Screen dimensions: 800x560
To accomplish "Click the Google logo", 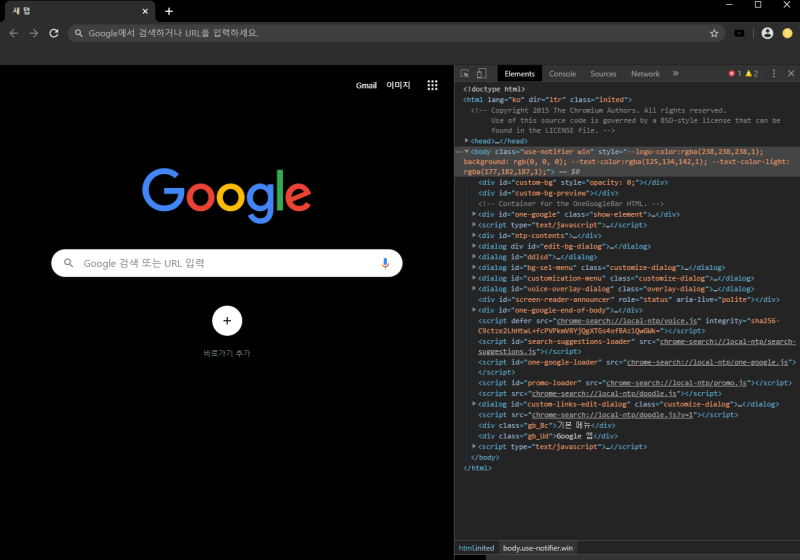I will pos(227,196).
